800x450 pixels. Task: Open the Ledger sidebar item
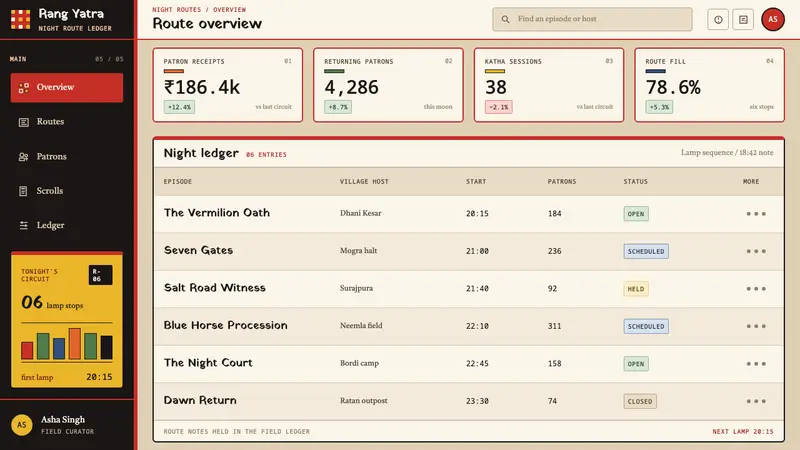coord(67,226)
